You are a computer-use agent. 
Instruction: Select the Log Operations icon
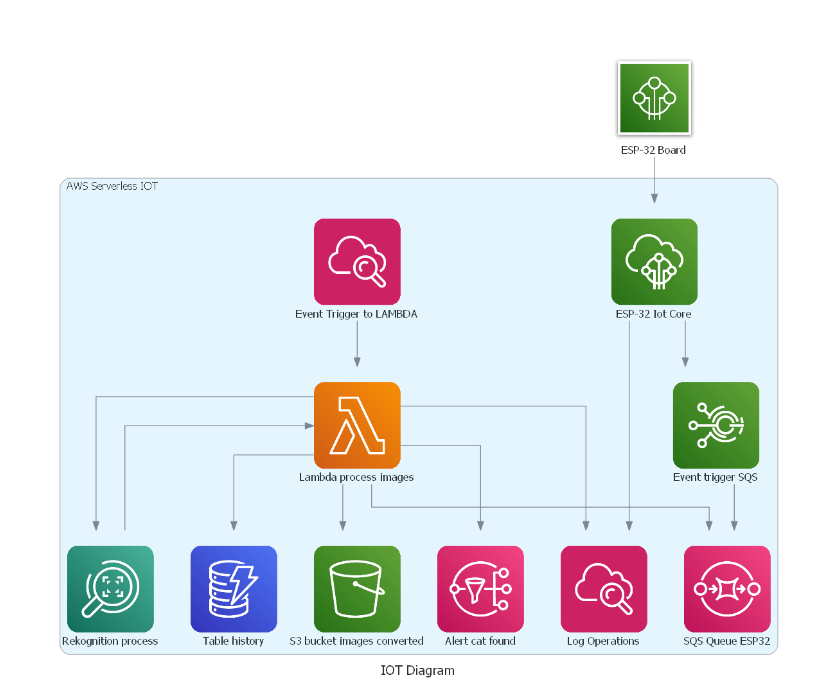tap(604, 588)
